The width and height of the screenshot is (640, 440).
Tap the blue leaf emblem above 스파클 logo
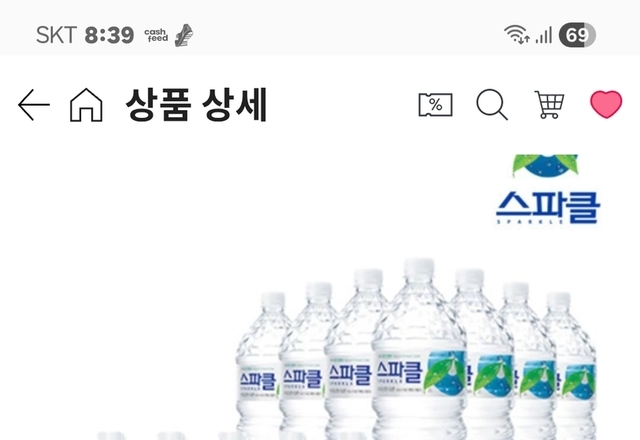click(x=545, y=166)
